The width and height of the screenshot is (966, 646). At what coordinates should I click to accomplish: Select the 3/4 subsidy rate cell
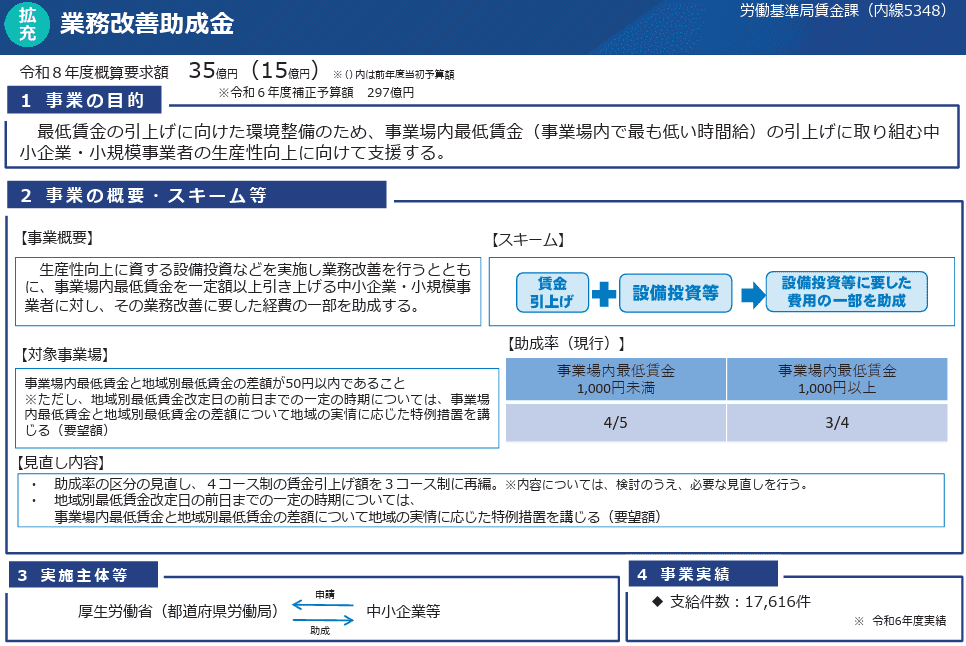tap(837, 422)
